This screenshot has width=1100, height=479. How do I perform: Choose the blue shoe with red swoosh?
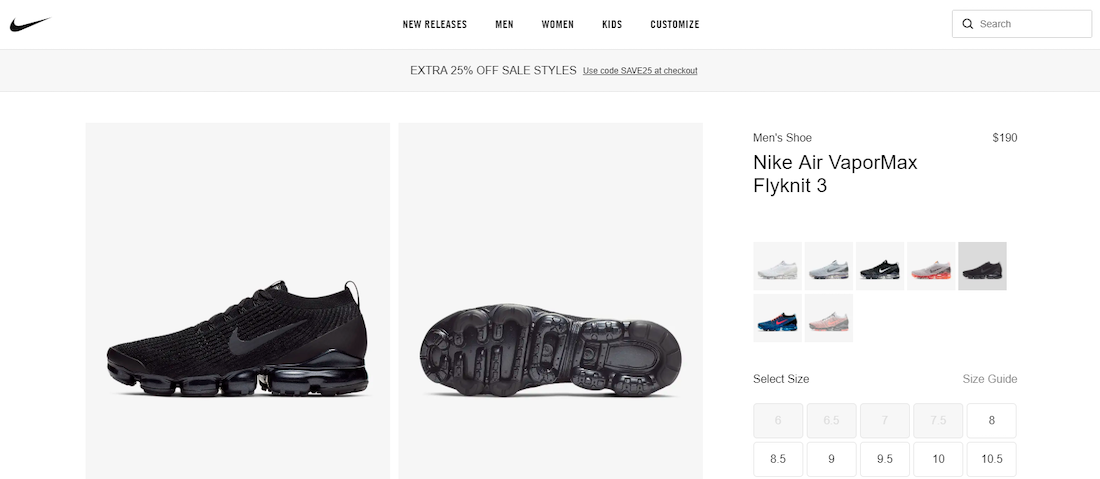[x=777, y=318]
